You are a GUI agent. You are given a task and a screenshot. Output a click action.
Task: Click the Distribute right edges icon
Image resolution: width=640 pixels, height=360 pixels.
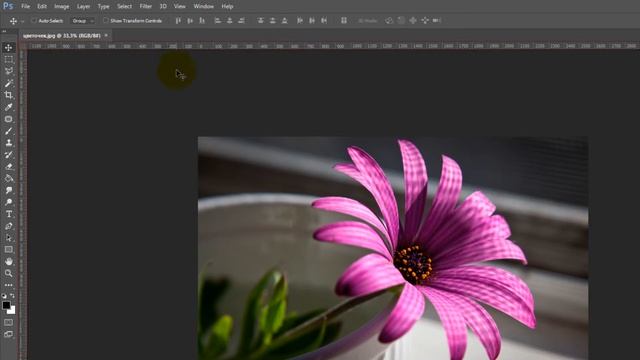(x=324, y=20)
